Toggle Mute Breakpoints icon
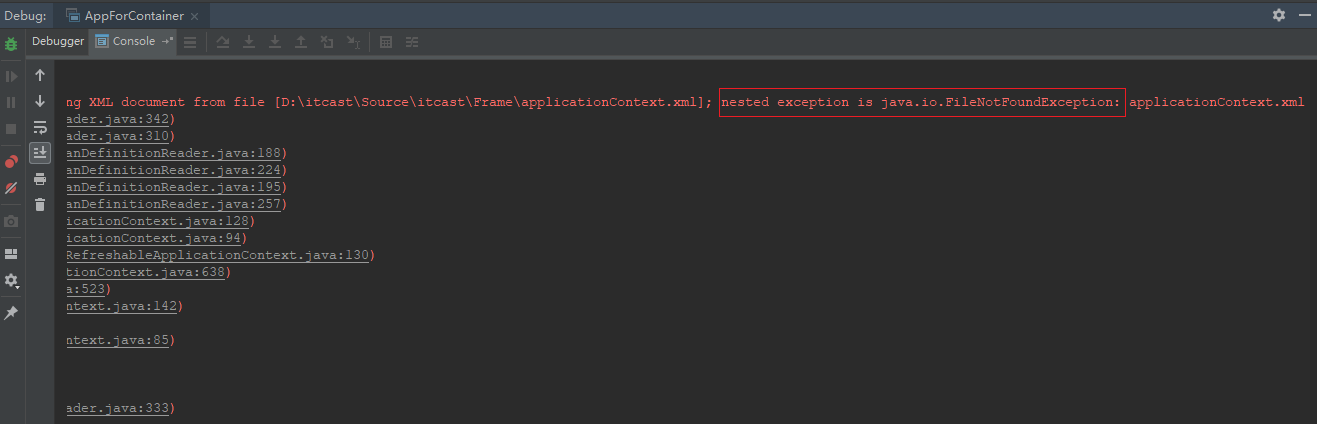This screenshot has width=1317, height=424. point(11,188)
